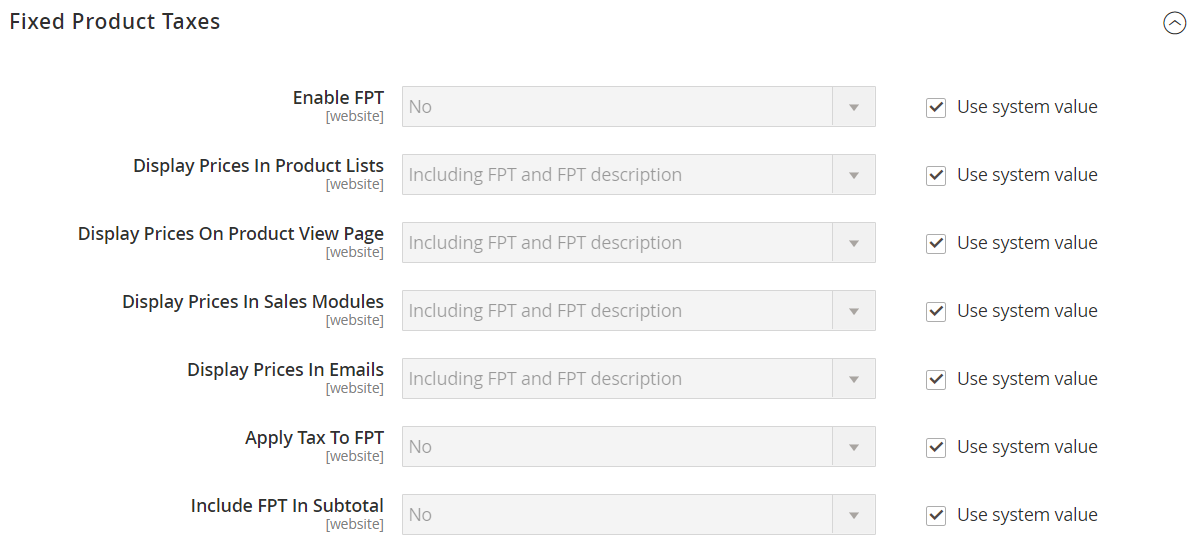
Task: Click the Fixed Product Taxes heading
Action: pos(115,21)
